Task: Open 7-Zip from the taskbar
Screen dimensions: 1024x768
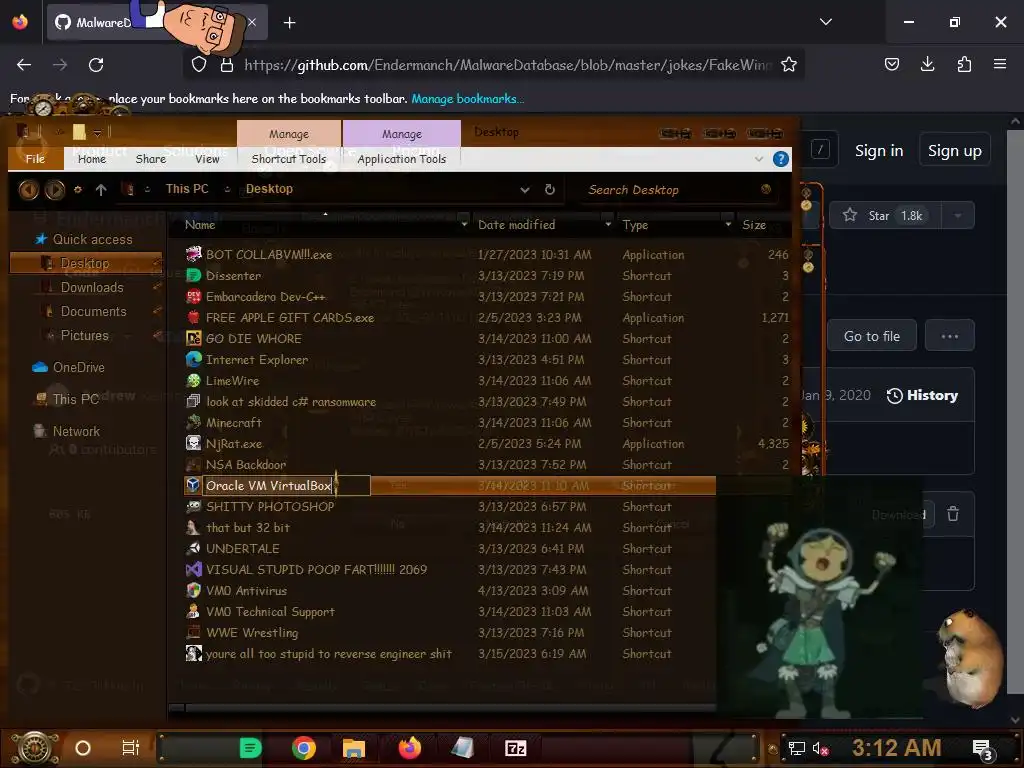Action: (x=515, y=748)
